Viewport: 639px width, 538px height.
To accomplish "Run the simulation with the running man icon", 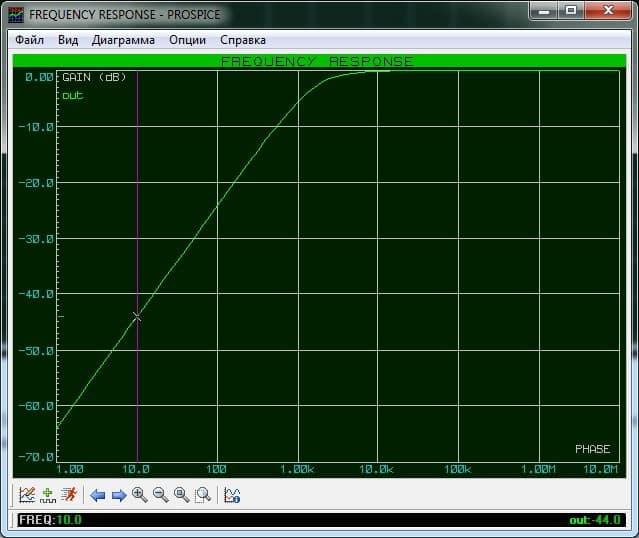I will (69, 494).
